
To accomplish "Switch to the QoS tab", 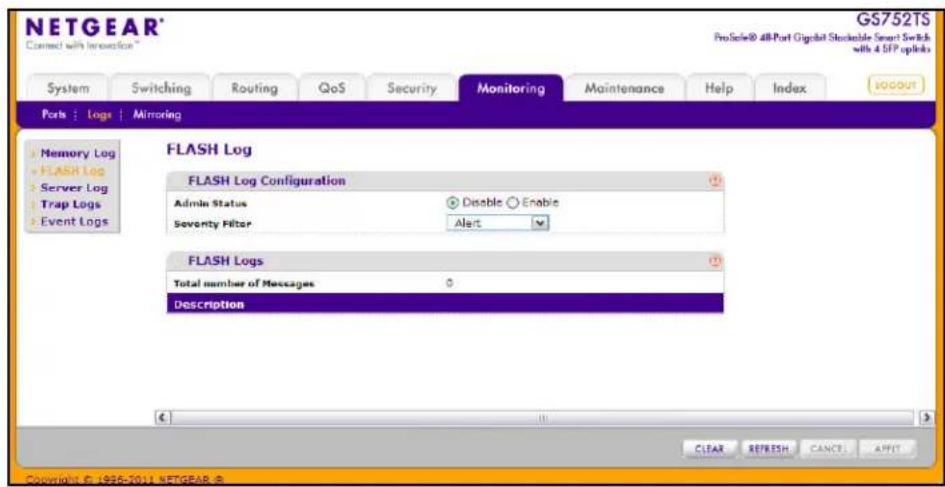I will click(x=331, y=89).
